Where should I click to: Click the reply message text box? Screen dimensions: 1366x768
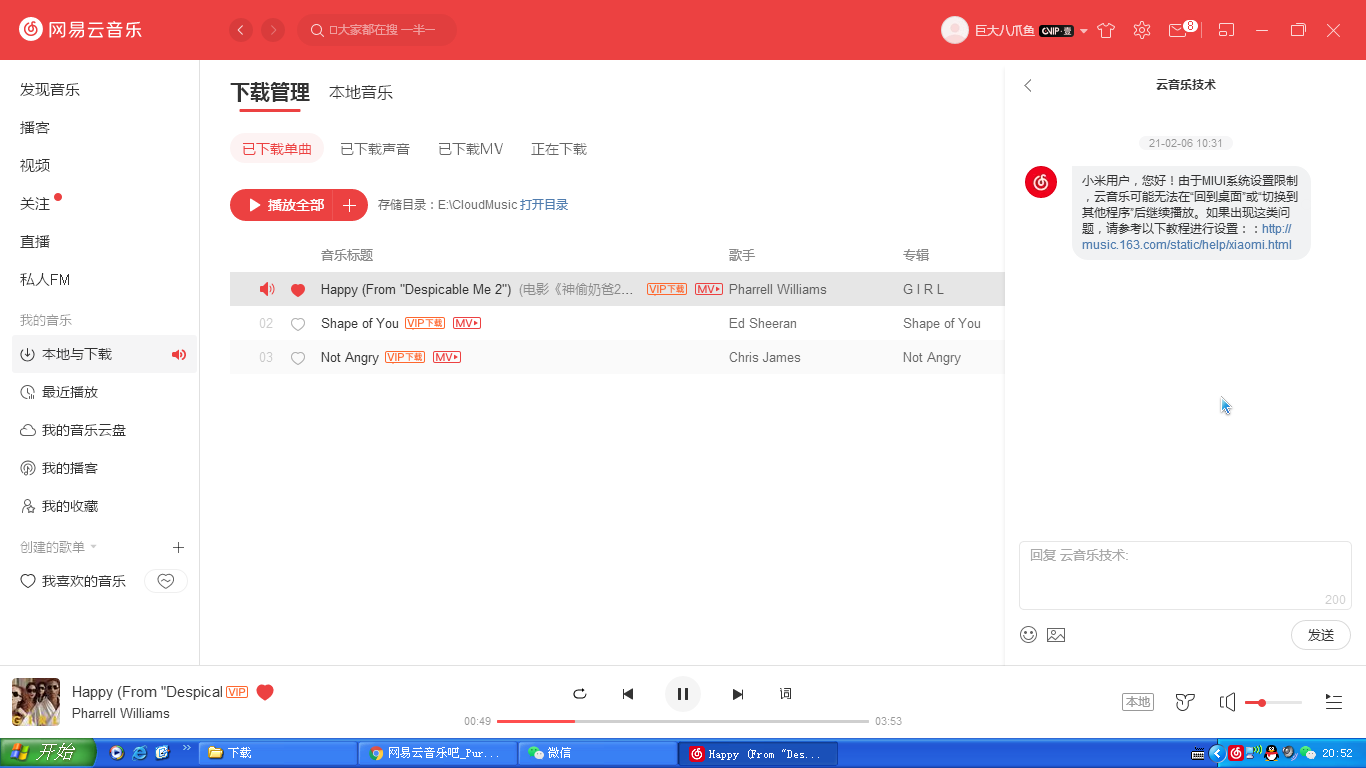click(x=1184, y=575)
